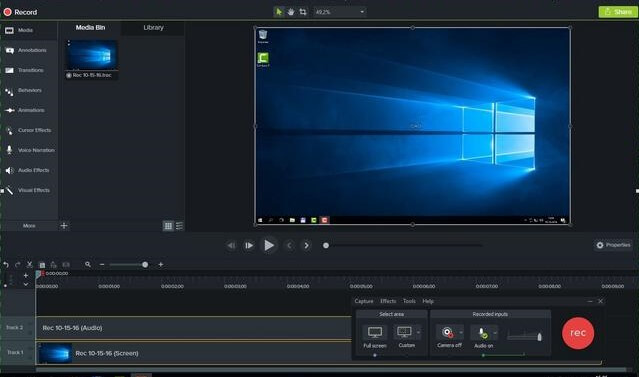Zoom out timeline with minus button
Screen dimensions: 639x377
[x=102, y=265]
